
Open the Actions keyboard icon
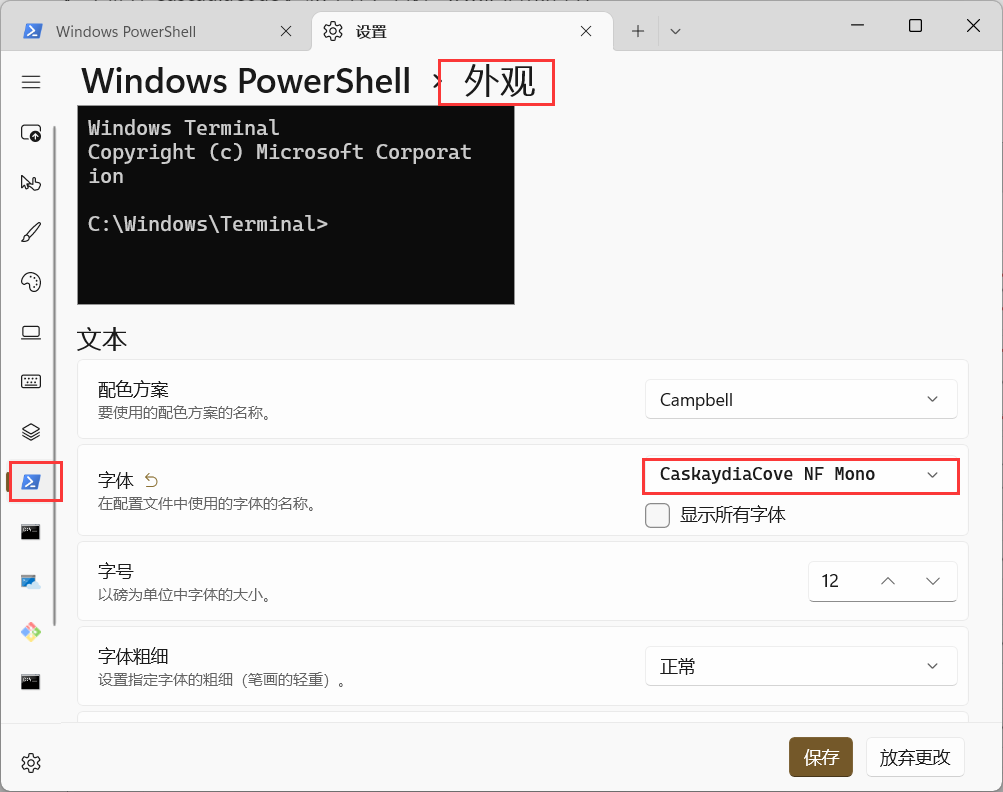pos(31,382)
